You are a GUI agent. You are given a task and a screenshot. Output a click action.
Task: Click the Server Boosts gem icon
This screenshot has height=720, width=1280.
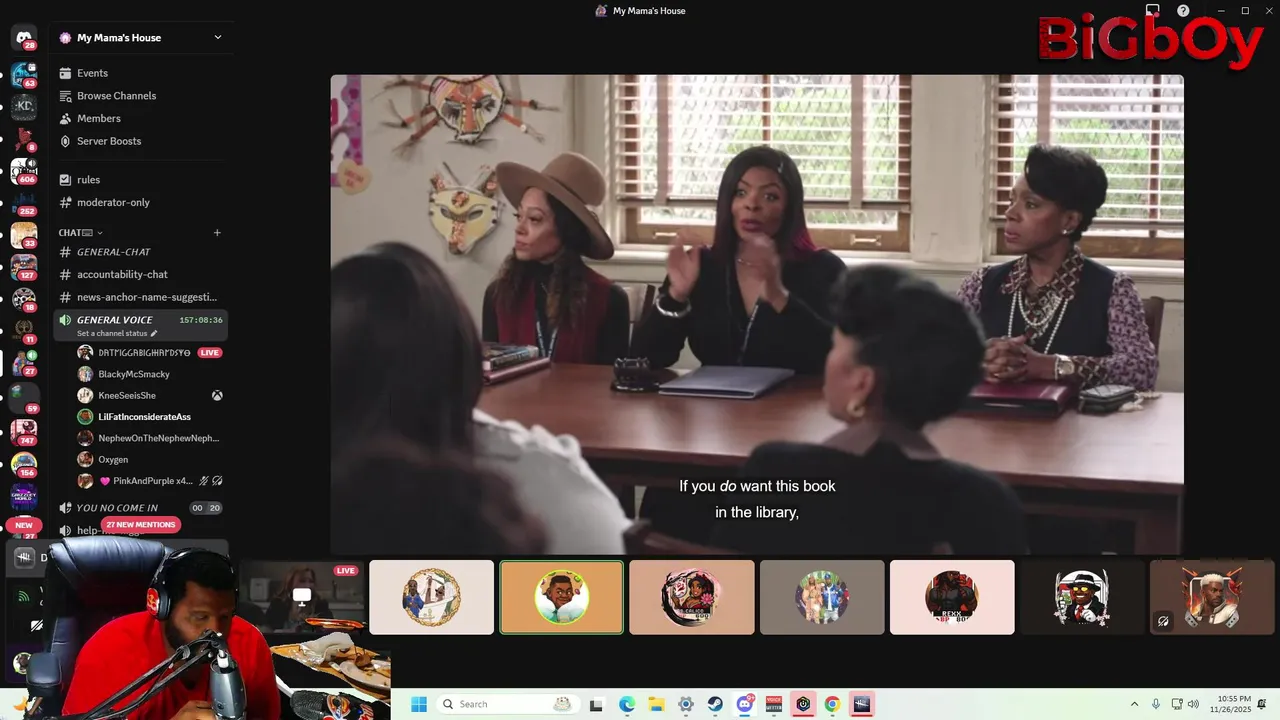(x=65, y=141)
